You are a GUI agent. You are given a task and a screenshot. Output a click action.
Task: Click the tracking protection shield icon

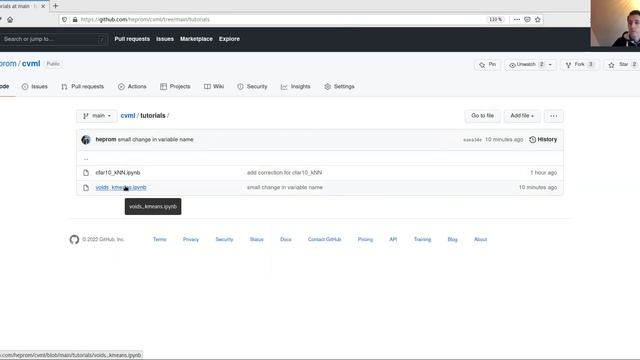64,20
